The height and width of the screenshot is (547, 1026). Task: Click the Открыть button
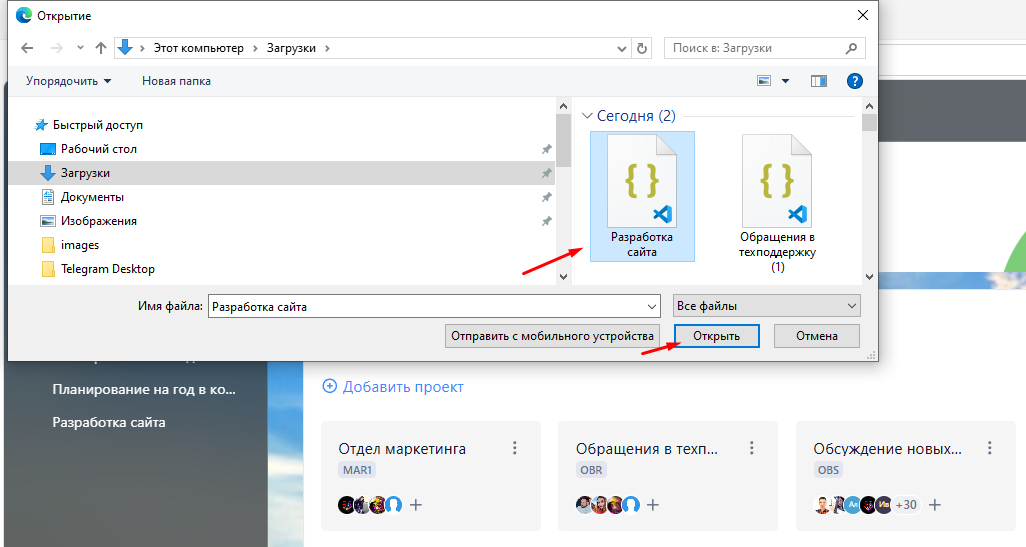pyautogui.click(x=716, y=336)
